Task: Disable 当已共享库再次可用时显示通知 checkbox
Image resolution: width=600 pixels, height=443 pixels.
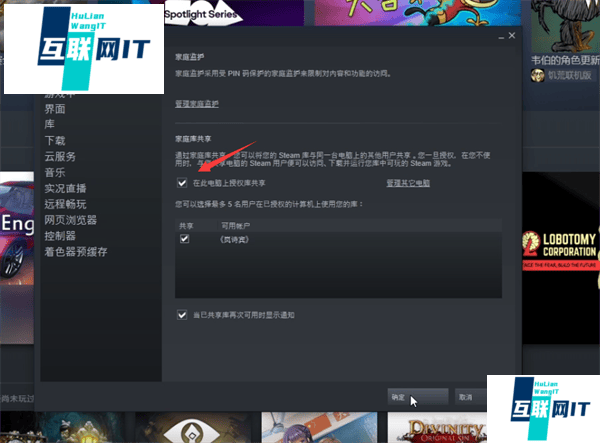Action: click(x=182, y=314)
